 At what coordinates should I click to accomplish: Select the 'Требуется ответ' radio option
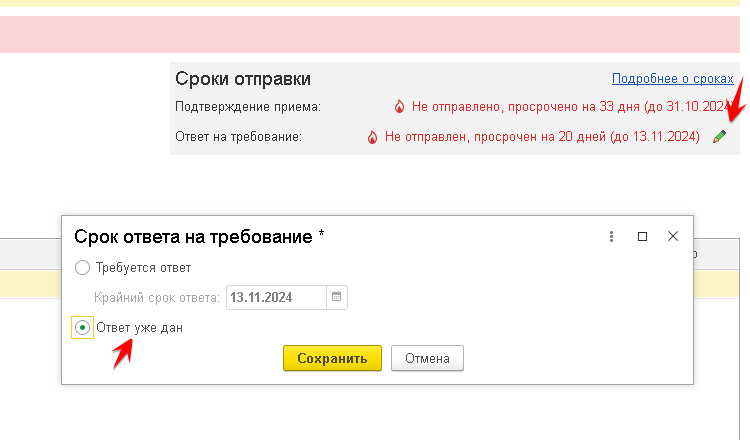(x=83, y=268)
